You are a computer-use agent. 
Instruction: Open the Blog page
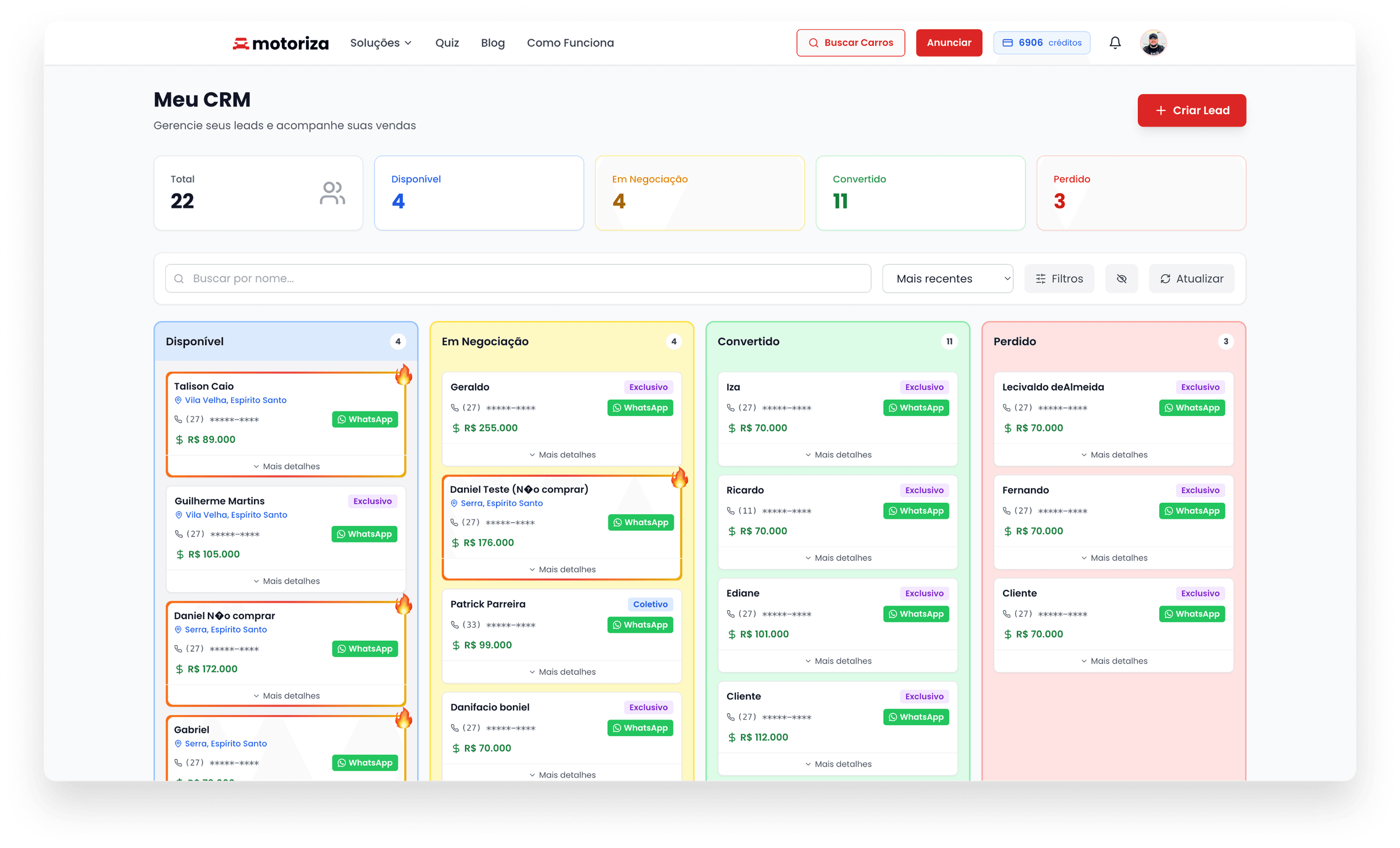493,43
